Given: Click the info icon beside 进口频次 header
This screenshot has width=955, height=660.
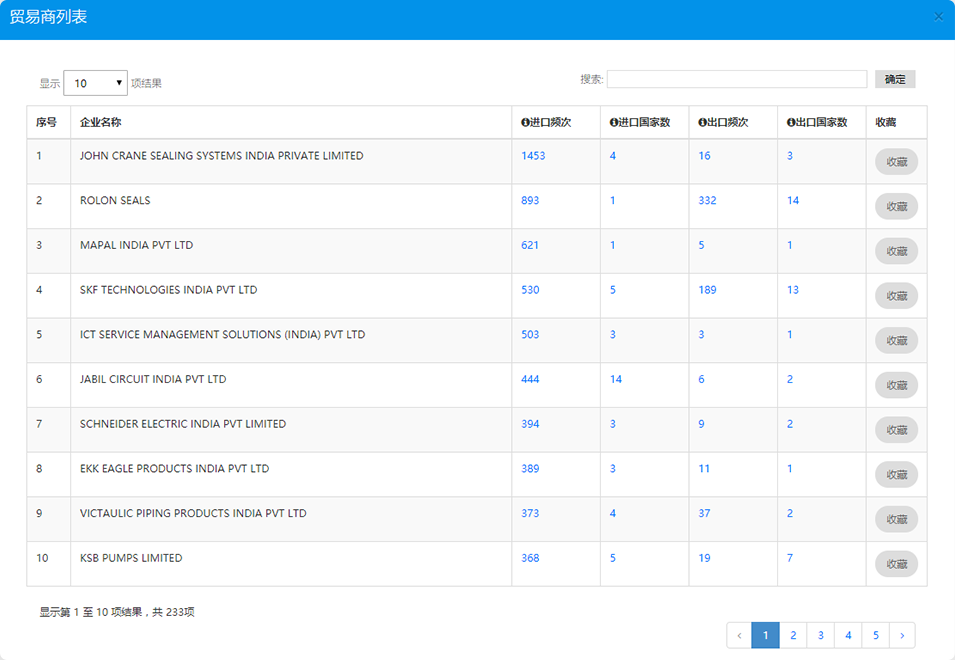Looking at the screenshot, I should [525, 122].
